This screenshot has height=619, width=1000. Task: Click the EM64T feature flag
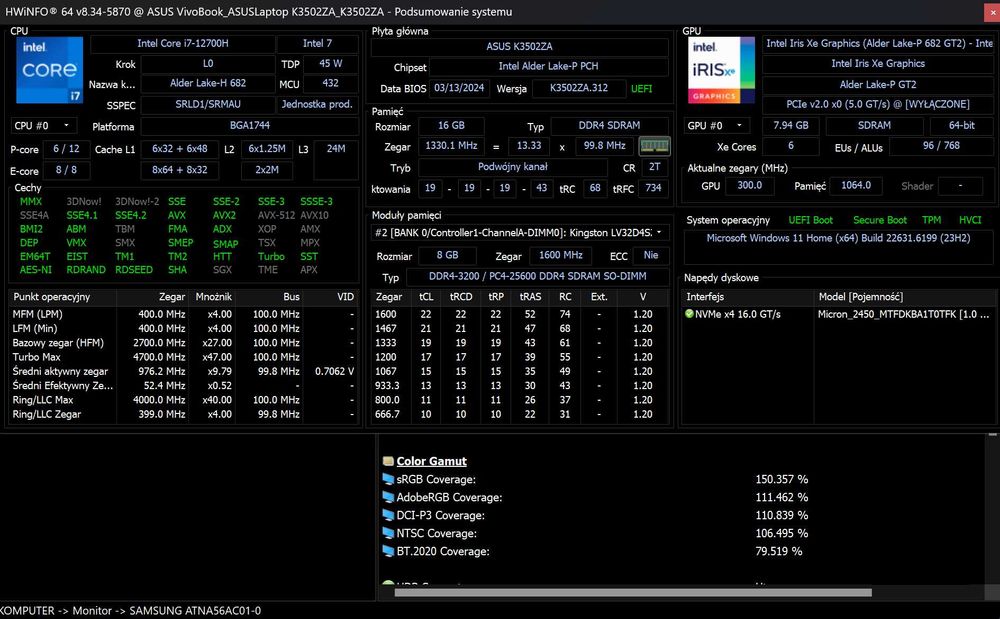click(35, 256)
